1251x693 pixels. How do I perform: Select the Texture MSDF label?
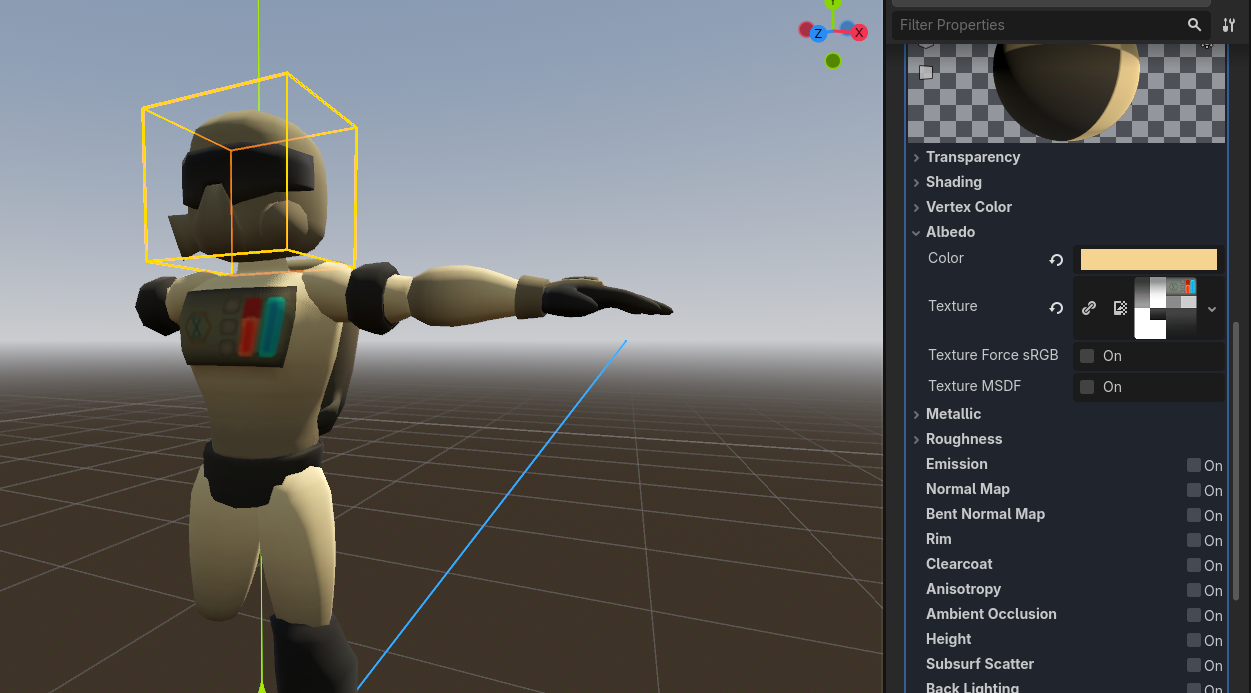[974, 386]
